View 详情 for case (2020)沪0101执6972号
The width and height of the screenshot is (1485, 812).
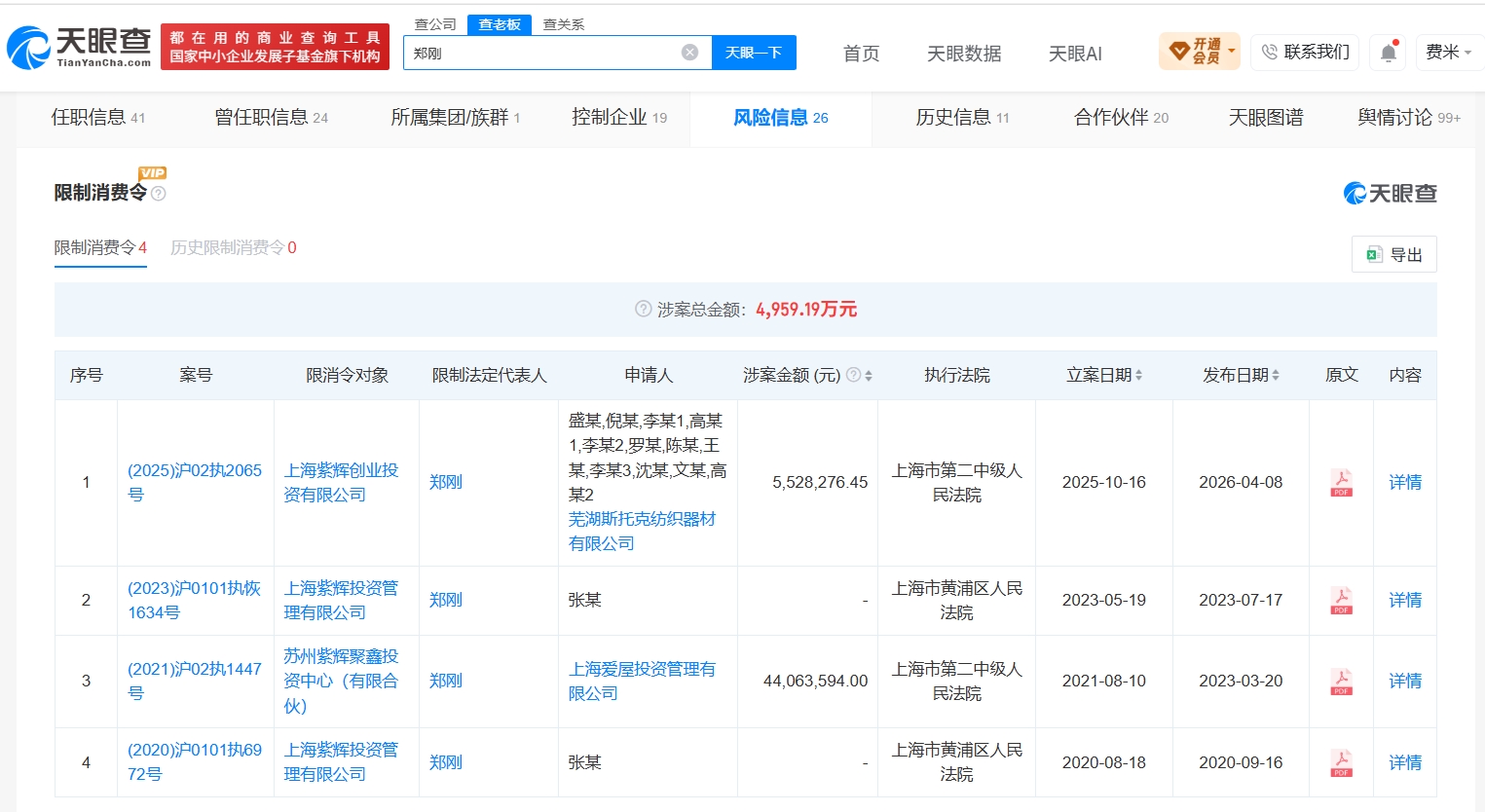click(x=1405, y=762)
